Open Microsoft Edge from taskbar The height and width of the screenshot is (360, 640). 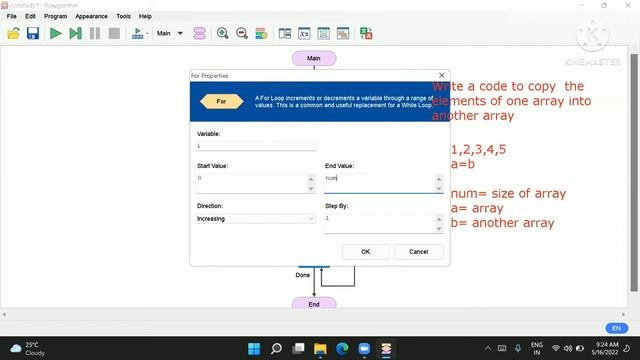point(342,349)
